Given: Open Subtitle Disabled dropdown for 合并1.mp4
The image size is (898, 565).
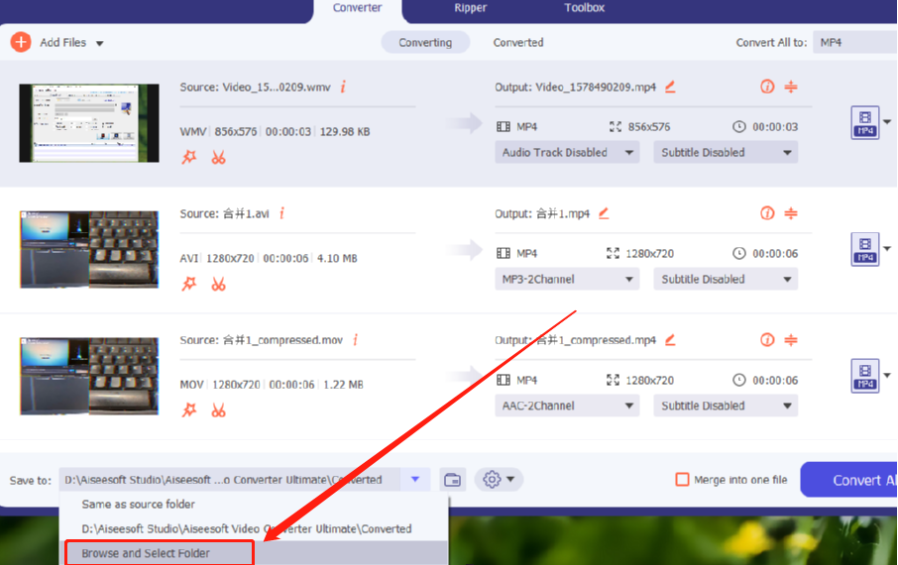Looking at the screenshot, I should click(726, 279).
